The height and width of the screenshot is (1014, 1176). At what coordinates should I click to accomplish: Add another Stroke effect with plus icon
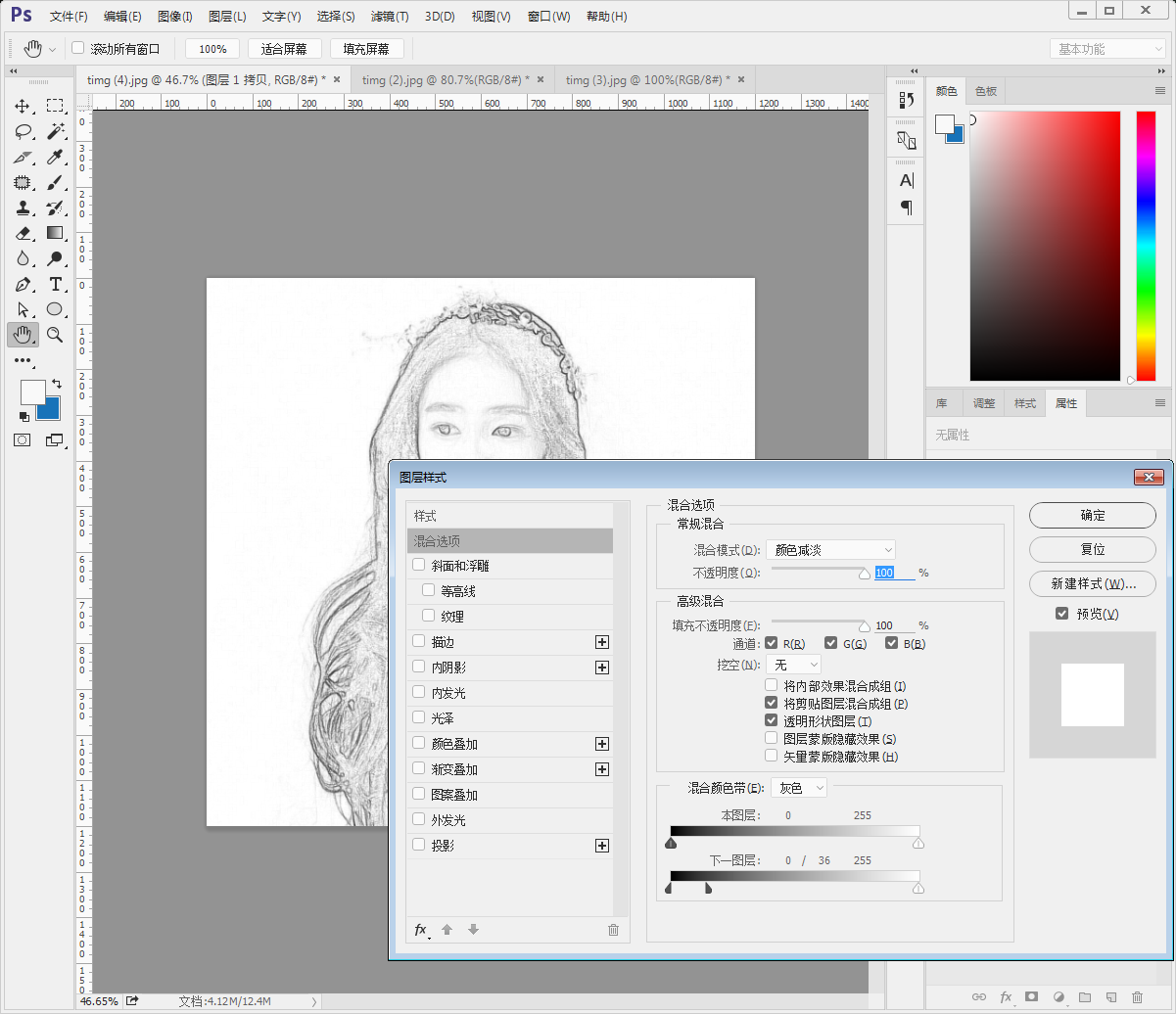click(602, 642)
